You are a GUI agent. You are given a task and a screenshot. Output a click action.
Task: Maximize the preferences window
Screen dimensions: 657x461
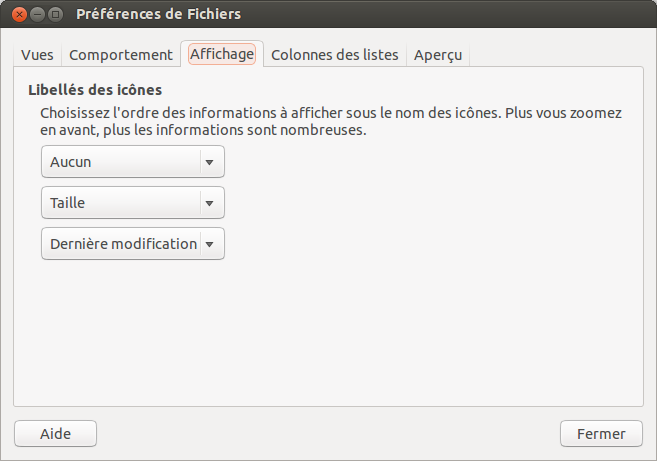[55, 15]
